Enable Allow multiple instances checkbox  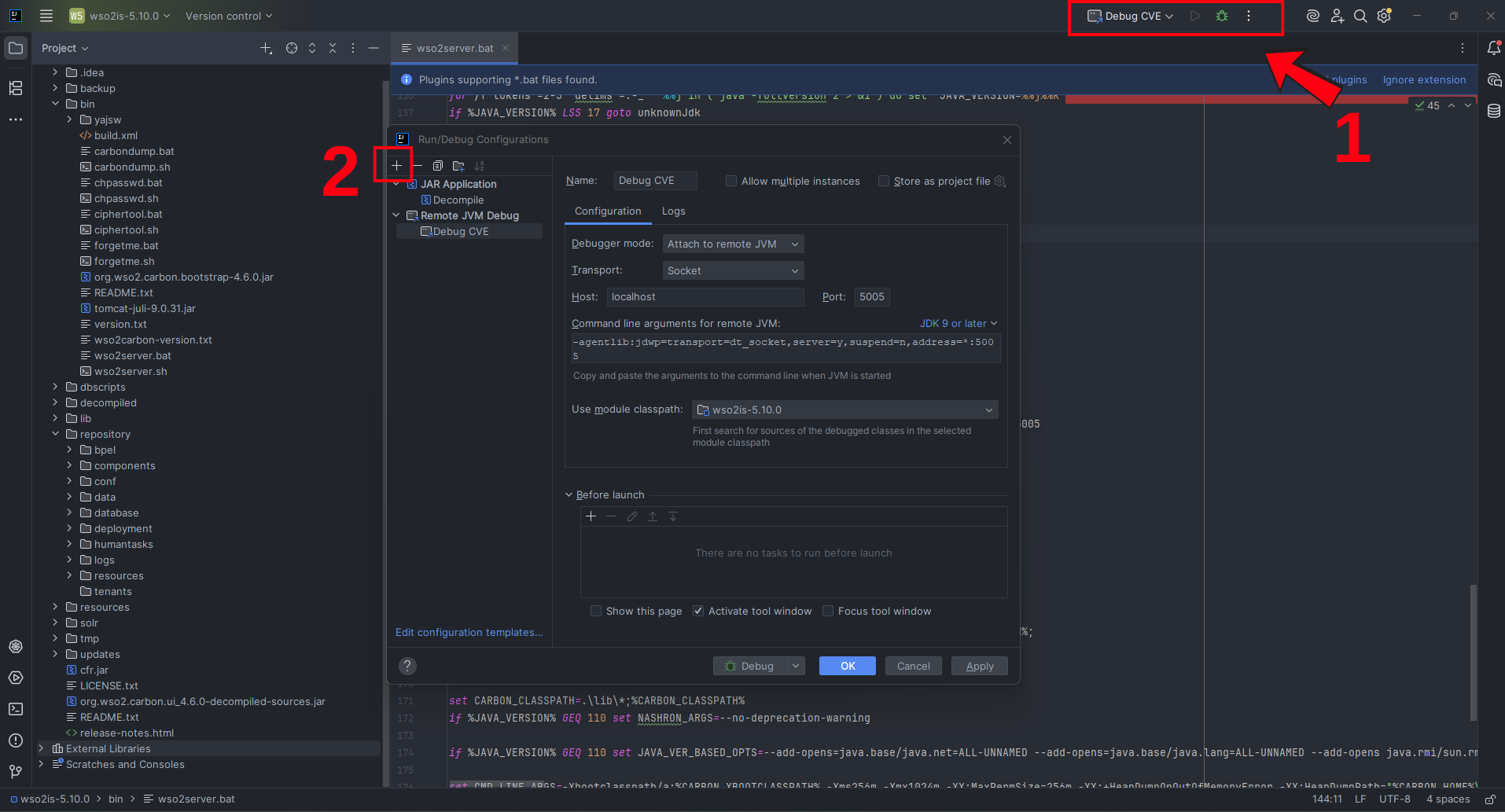click(731, 182)
